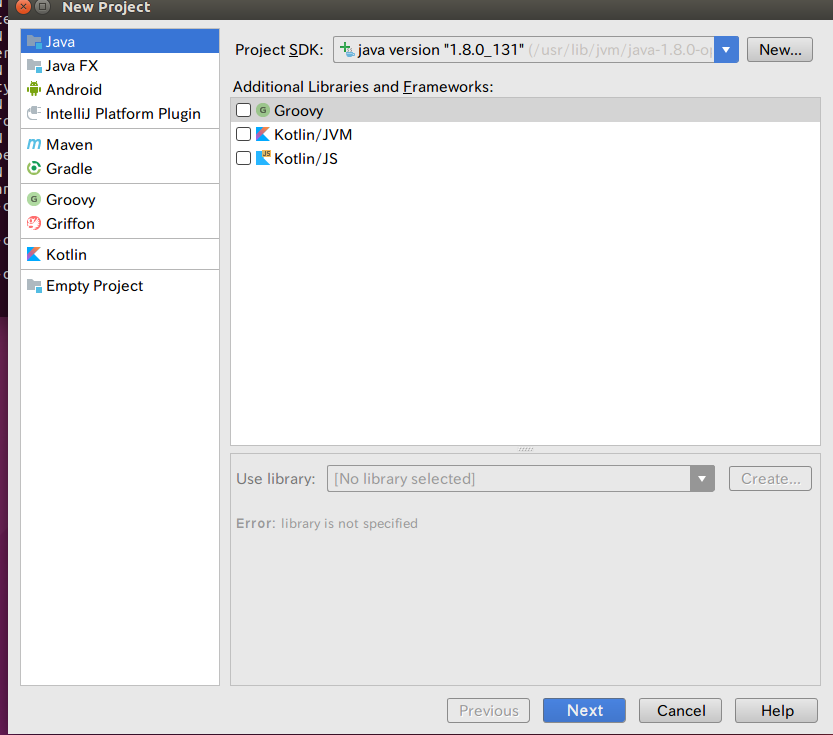This screenshot has height=735, width=833.
Task: Click the Previous button
Action: pyautogui.click(x=488, y=710)
